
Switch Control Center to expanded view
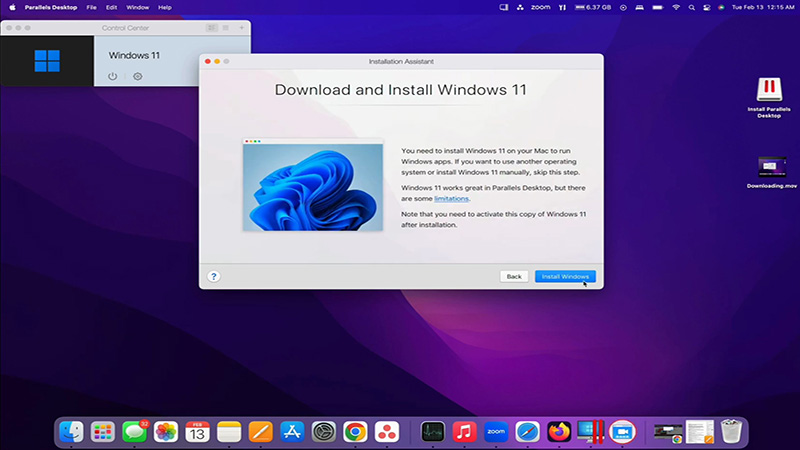[211, 28]
